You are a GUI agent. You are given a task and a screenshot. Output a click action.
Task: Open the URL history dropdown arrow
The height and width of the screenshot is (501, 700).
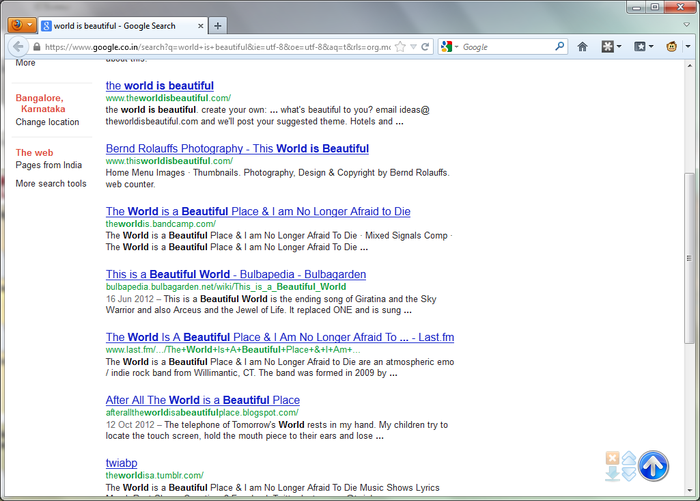point(413,47)
